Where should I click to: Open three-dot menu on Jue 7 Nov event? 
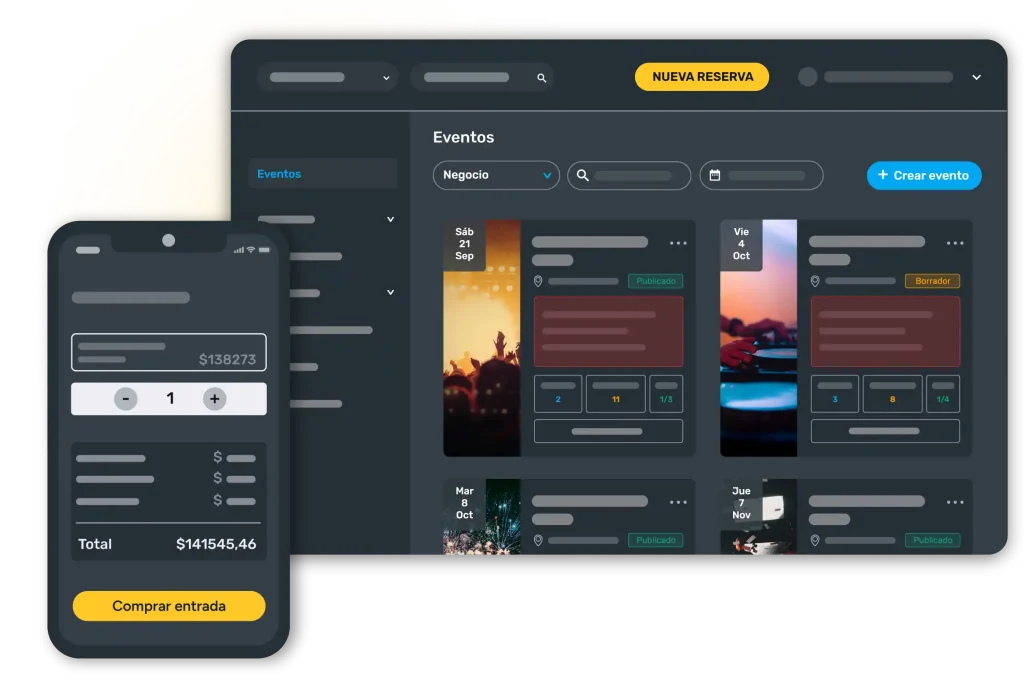[x=955, y=502]
